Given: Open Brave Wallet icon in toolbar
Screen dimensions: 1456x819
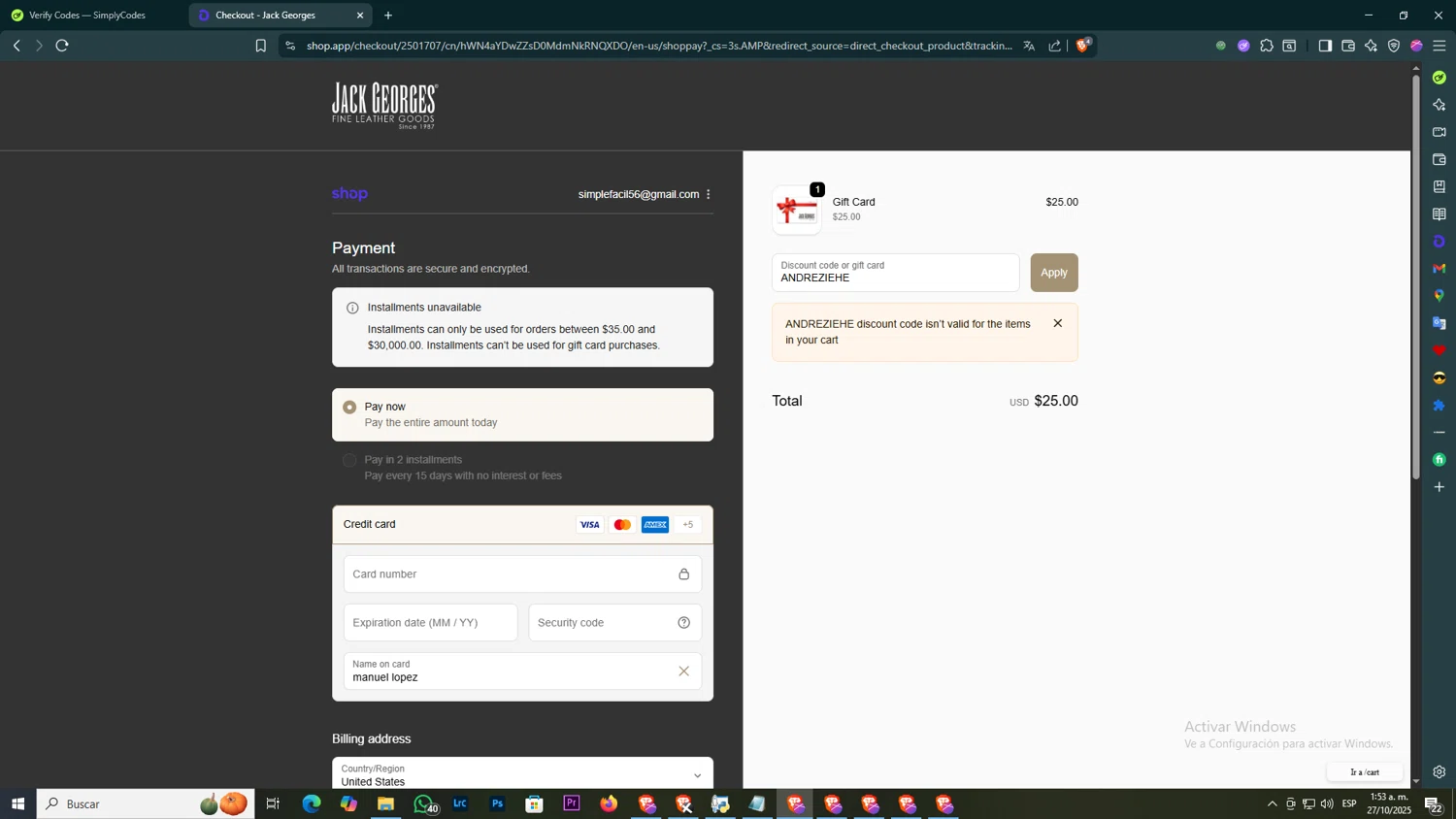Looking at the screenshot, I should (1348, 46).
